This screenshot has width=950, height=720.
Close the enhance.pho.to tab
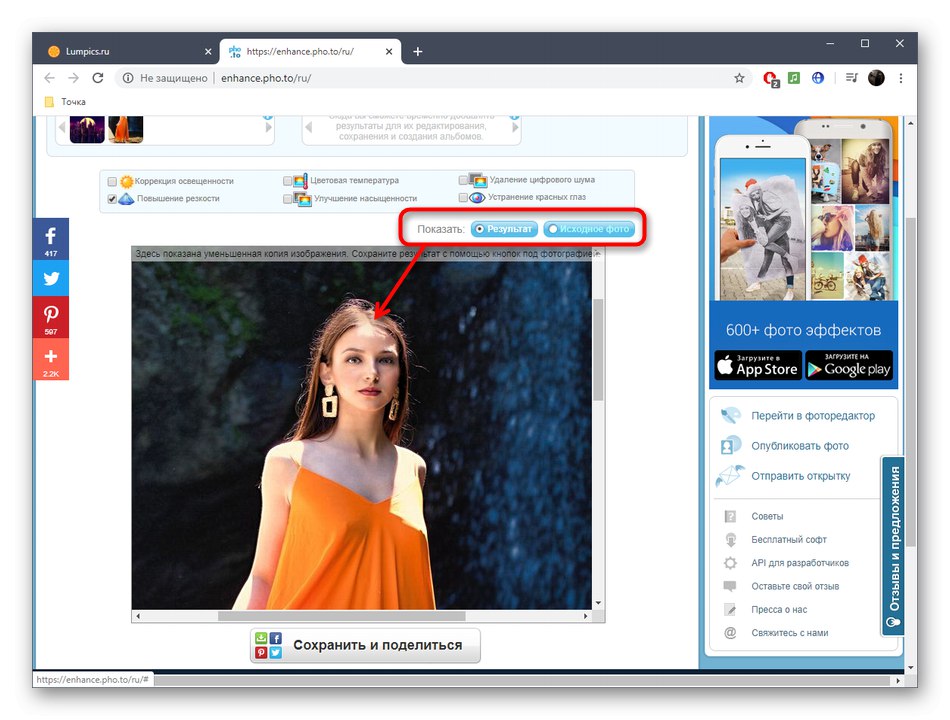point(389,52)
